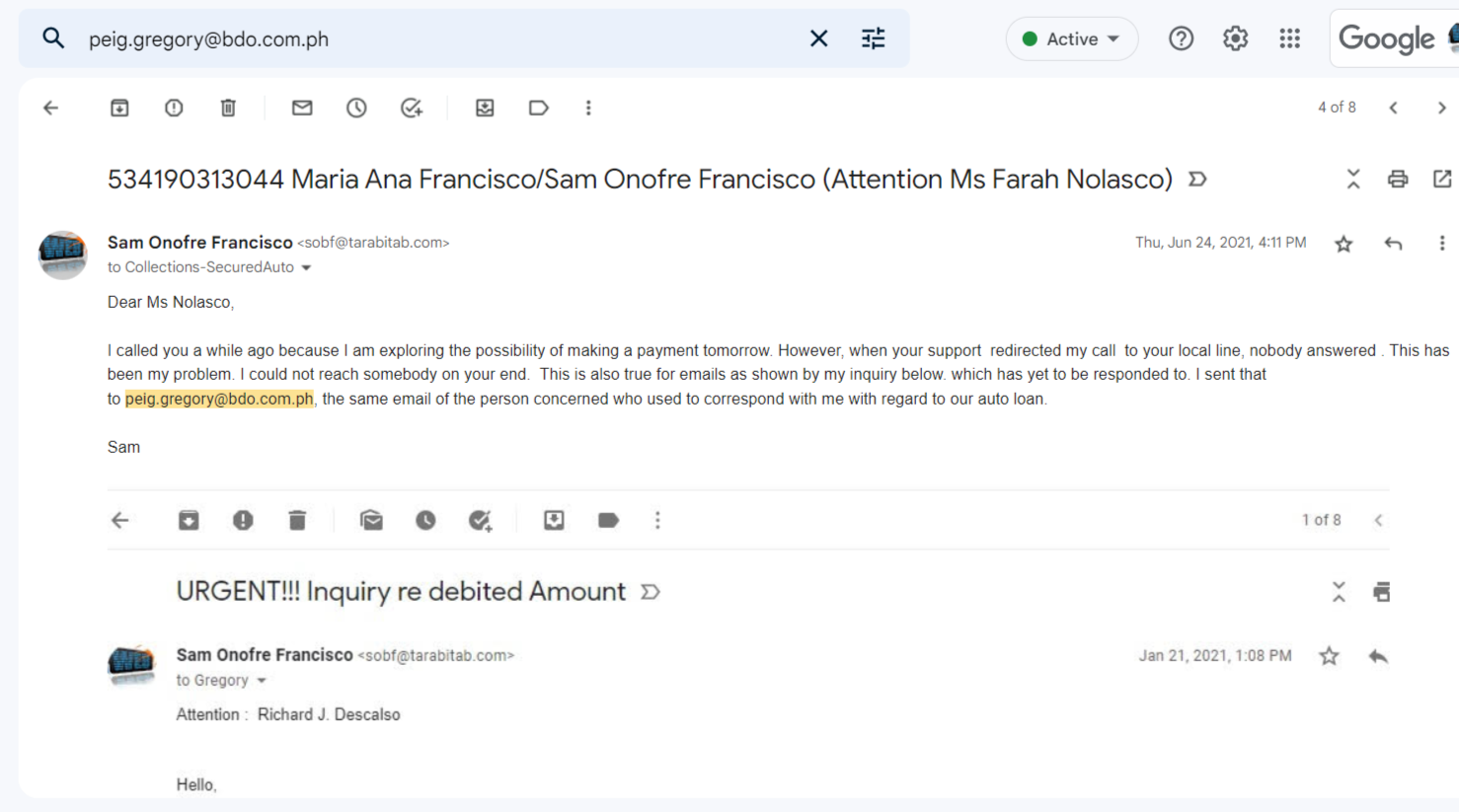Open Google apps grid icon
This screenshot has height=812, width=1459.
point(1289,38)
